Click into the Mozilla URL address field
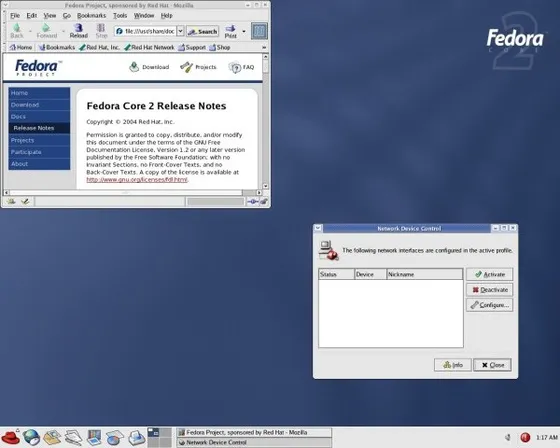This screenshot has height=448, width=560. pos(146,31)
